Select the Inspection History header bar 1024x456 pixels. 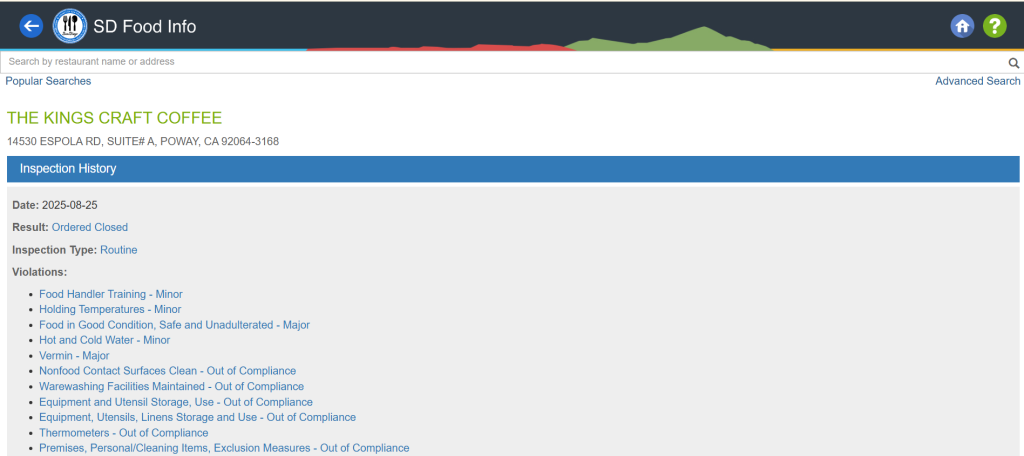(x=513, y=169)
